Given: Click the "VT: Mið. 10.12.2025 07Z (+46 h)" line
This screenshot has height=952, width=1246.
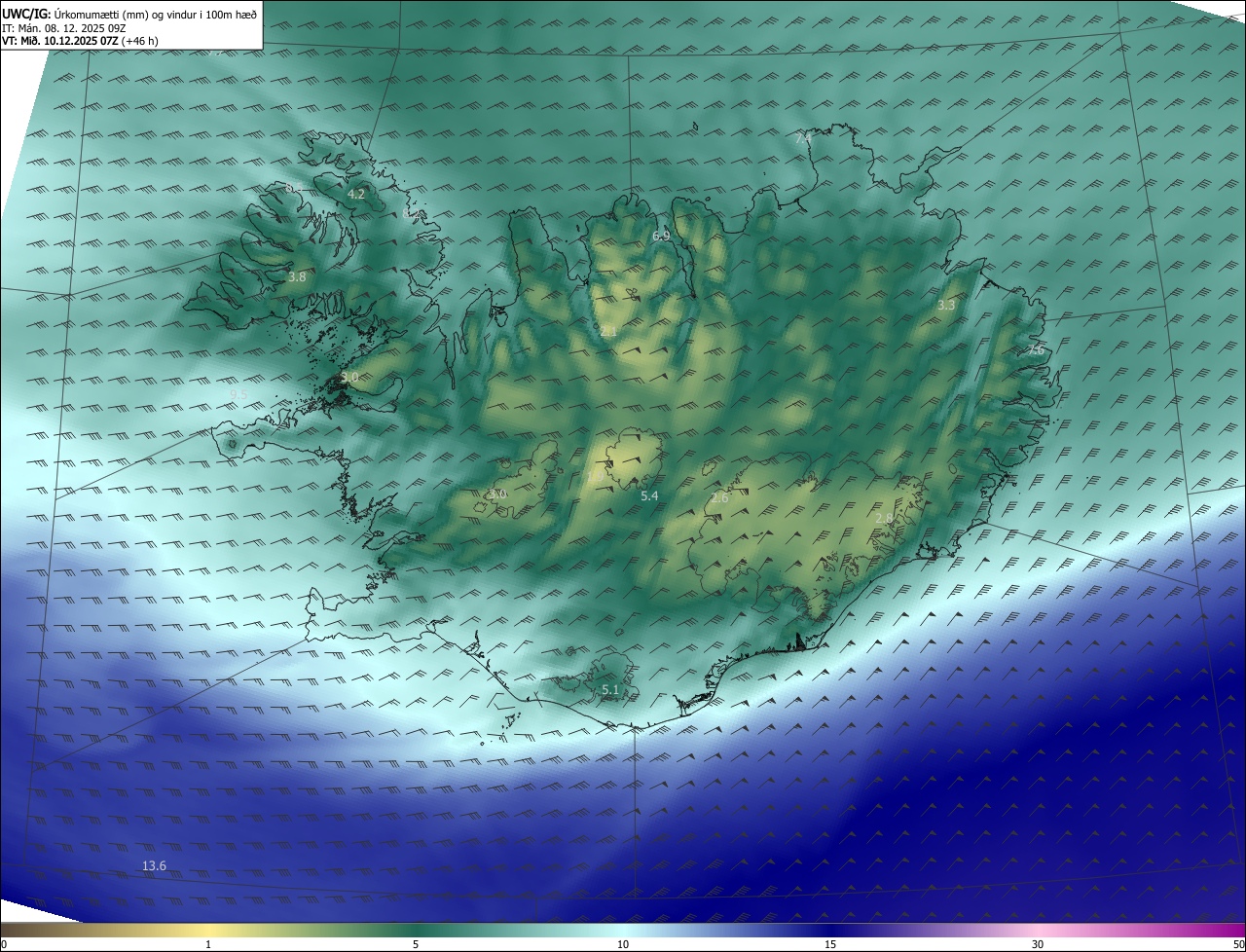Looking at the screenshot, I should pyautogui.click(x=80, y=41).
